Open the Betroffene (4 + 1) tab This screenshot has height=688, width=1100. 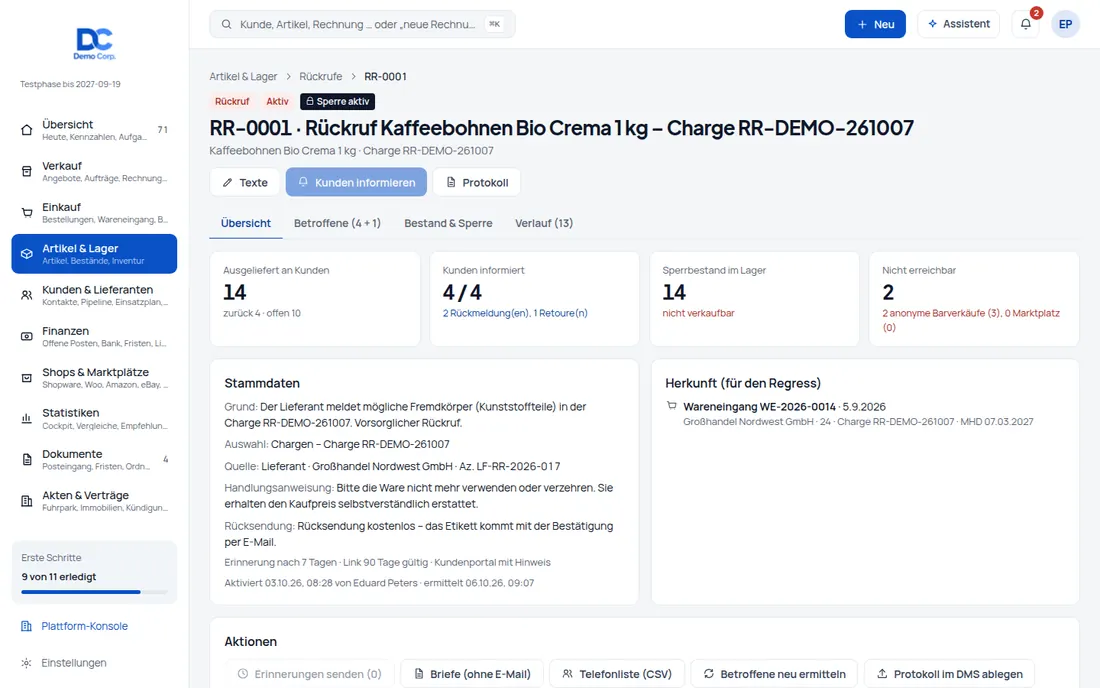(x=337, y=223)
